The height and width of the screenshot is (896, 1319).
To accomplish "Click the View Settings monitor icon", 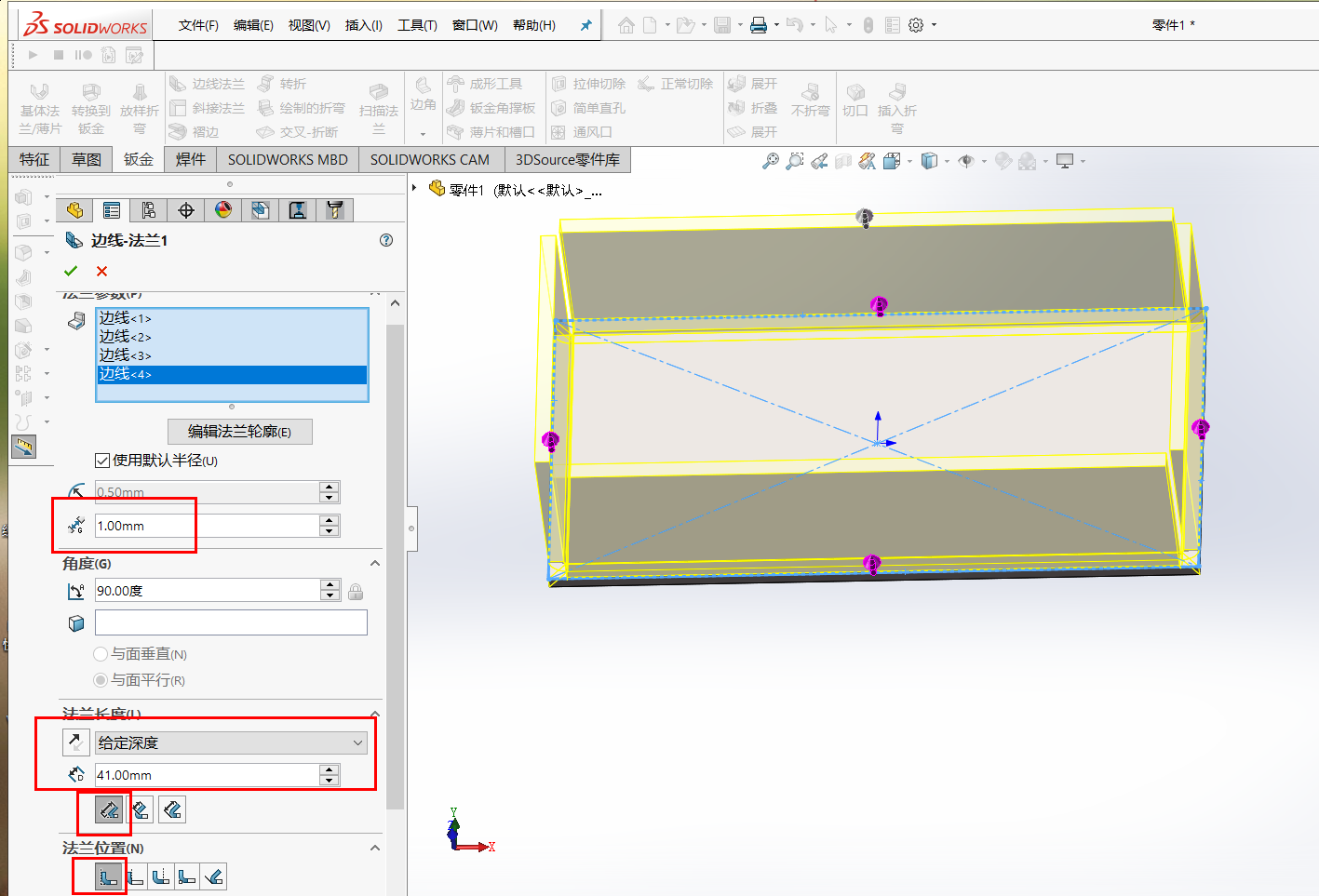I will [x=1065, y=161].
